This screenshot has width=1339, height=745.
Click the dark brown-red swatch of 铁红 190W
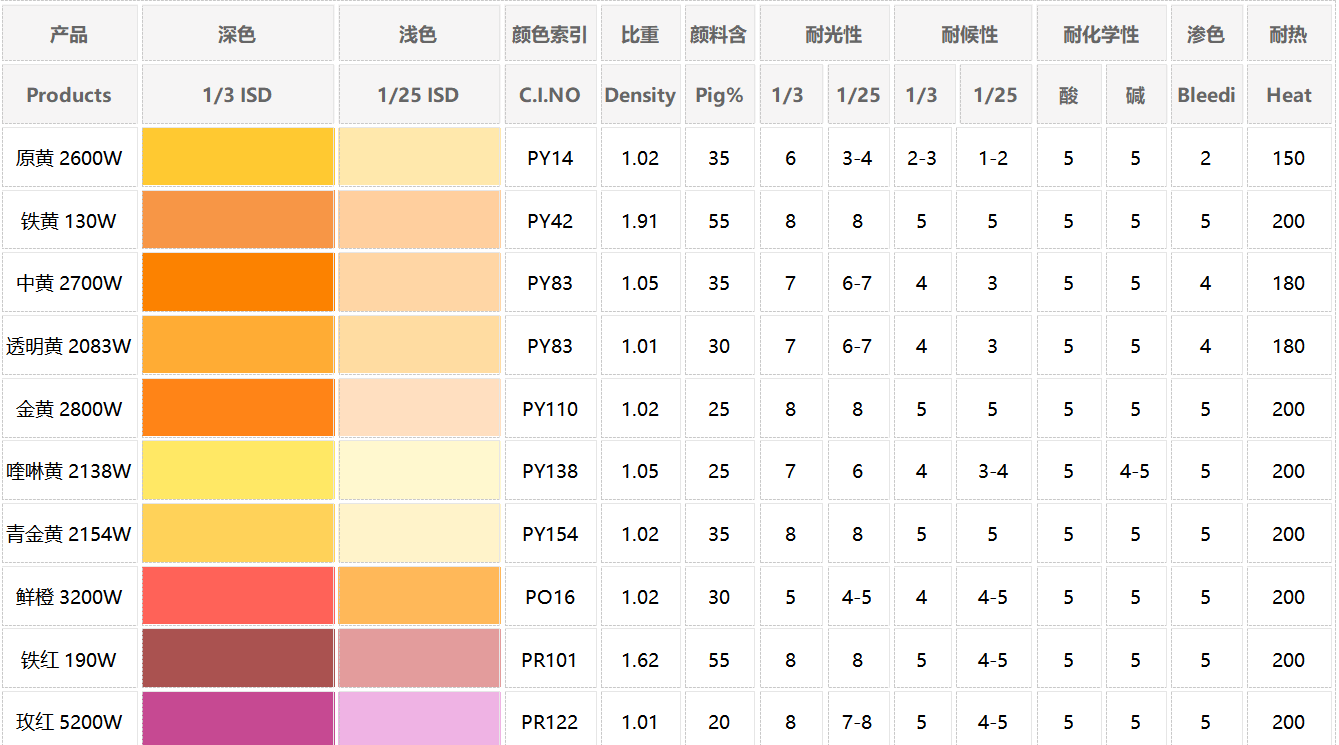[x=238, y=659]
